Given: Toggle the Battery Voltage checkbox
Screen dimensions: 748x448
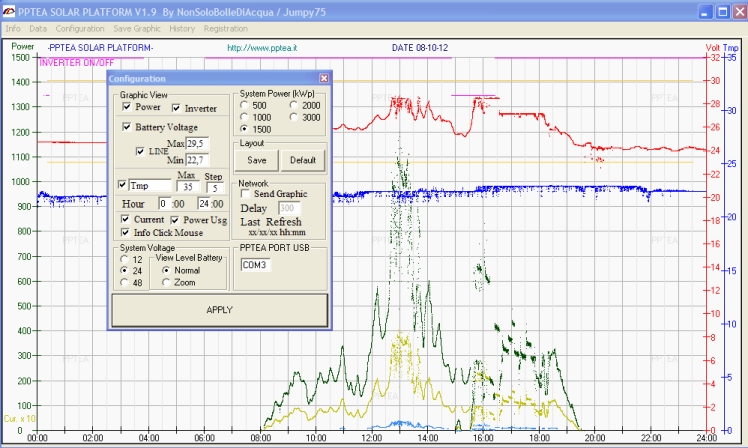Looking at the screenshot, I should (126, 126).
